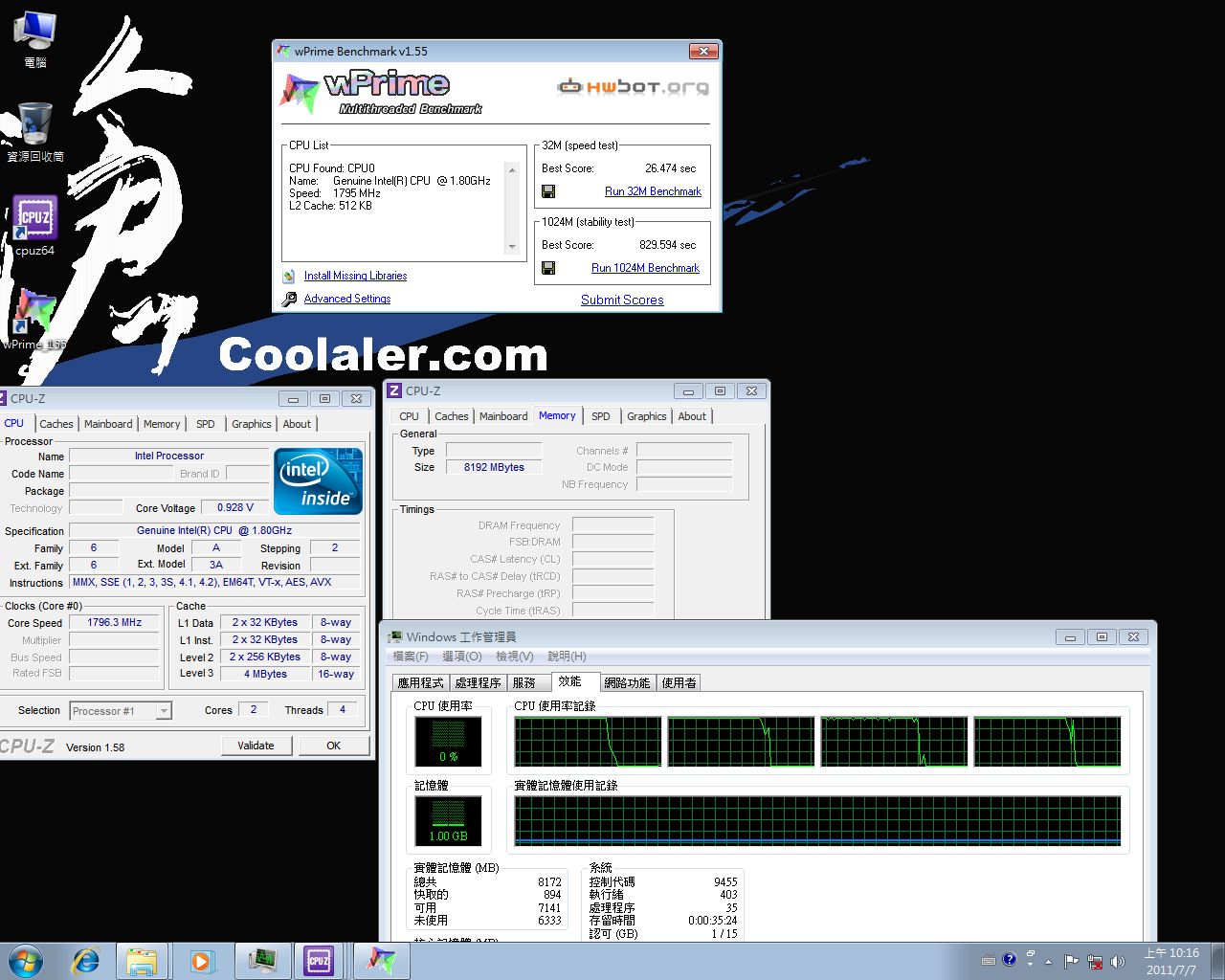Image resolution: width=1225 pixels, height=980 pixels.
Task: Click the Intel inside logo in CPU-Z
Action: (318, 481)
